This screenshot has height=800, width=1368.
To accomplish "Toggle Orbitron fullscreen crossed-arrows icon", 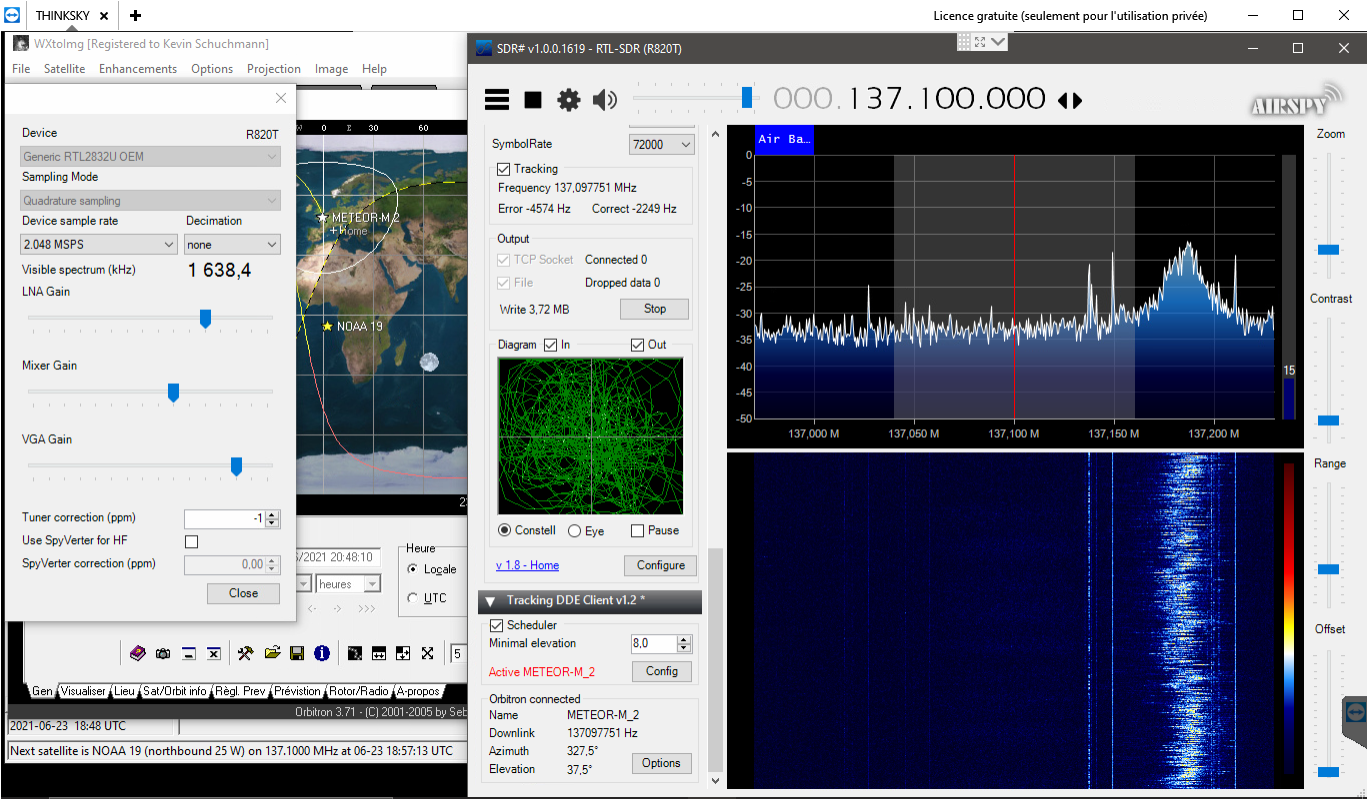I will [428, 653].
